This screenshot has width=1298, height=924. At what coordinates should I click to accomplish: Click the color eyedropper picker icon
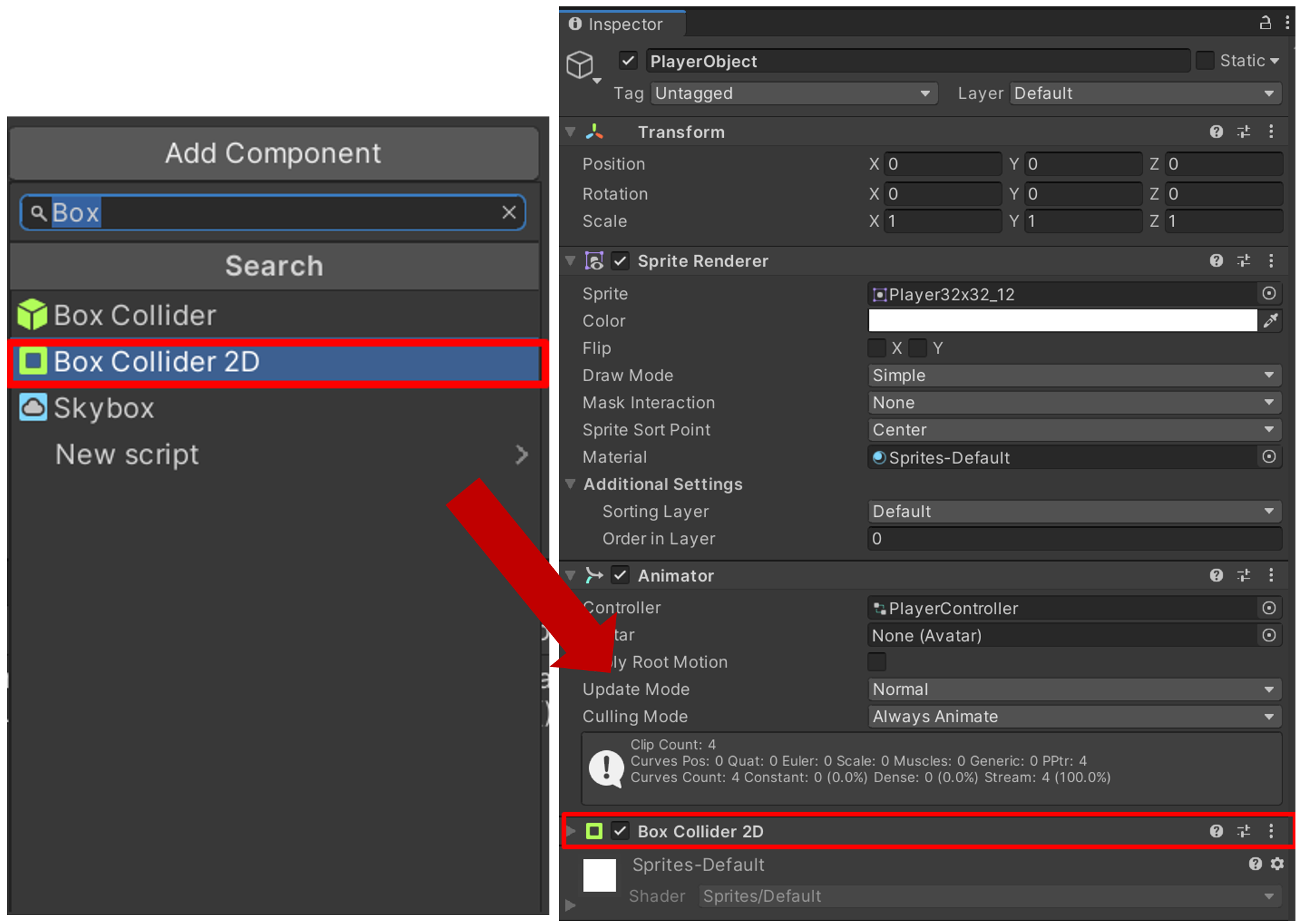point(1270,321)
